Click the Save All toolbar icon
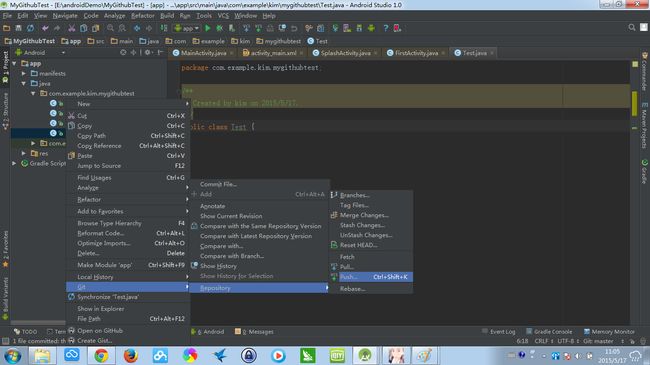The height and width of the screenshot is (365, 650). tap(18, 28)
